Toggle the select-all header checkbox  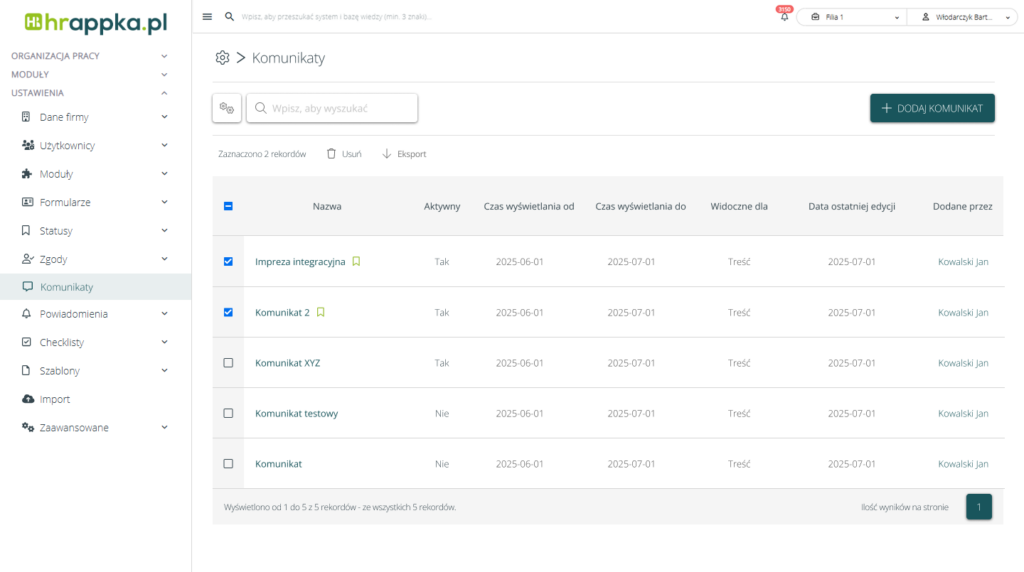pyautogui.click(x=228, y=207)
